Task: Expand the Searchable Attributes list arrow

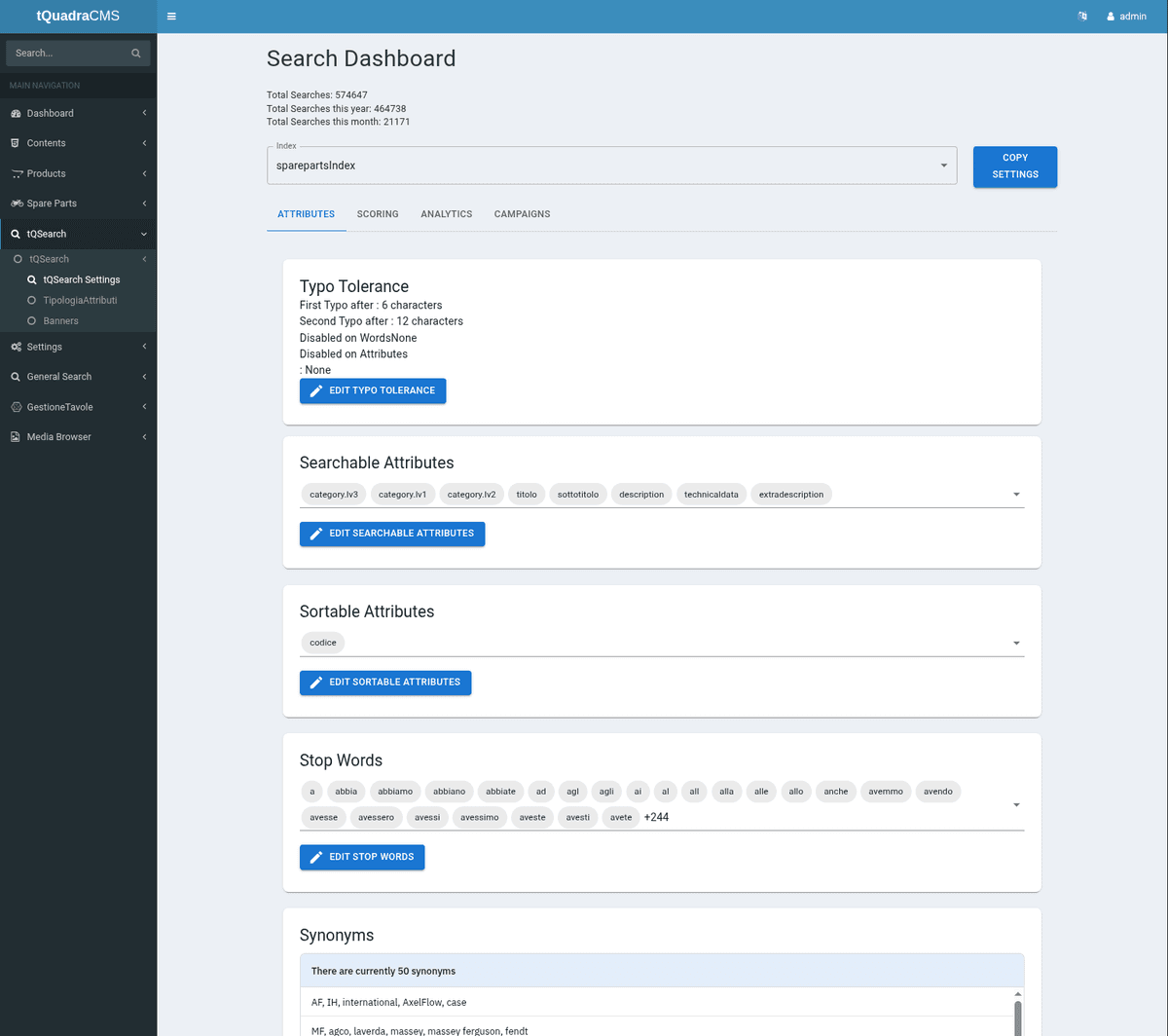Action: (x=1016, y=494)
